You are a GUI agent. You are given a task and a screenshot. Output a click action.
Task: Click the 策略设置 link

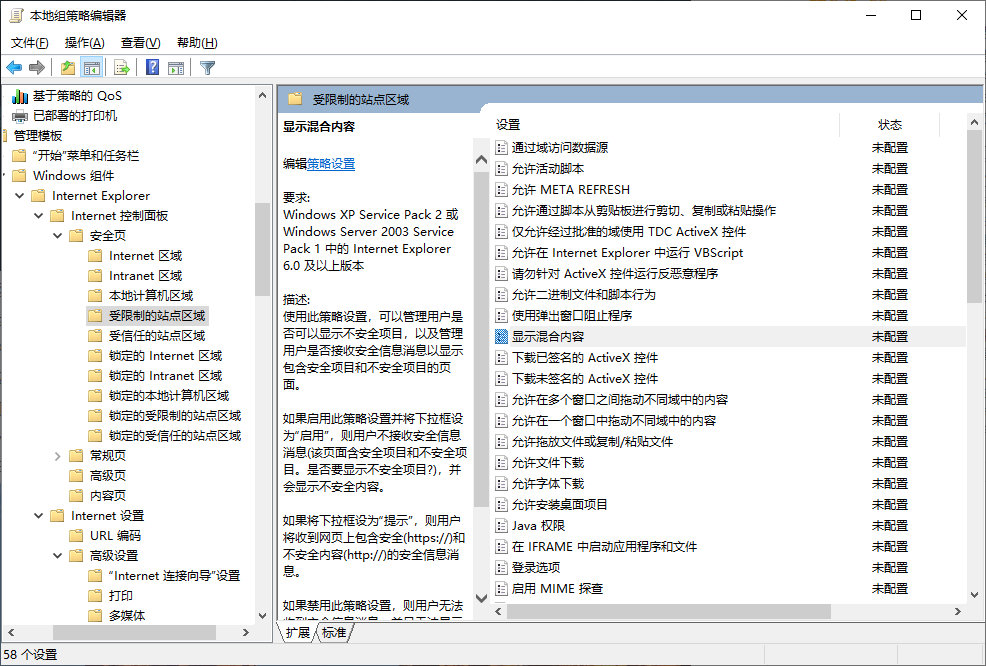click(x=331, y=164)
